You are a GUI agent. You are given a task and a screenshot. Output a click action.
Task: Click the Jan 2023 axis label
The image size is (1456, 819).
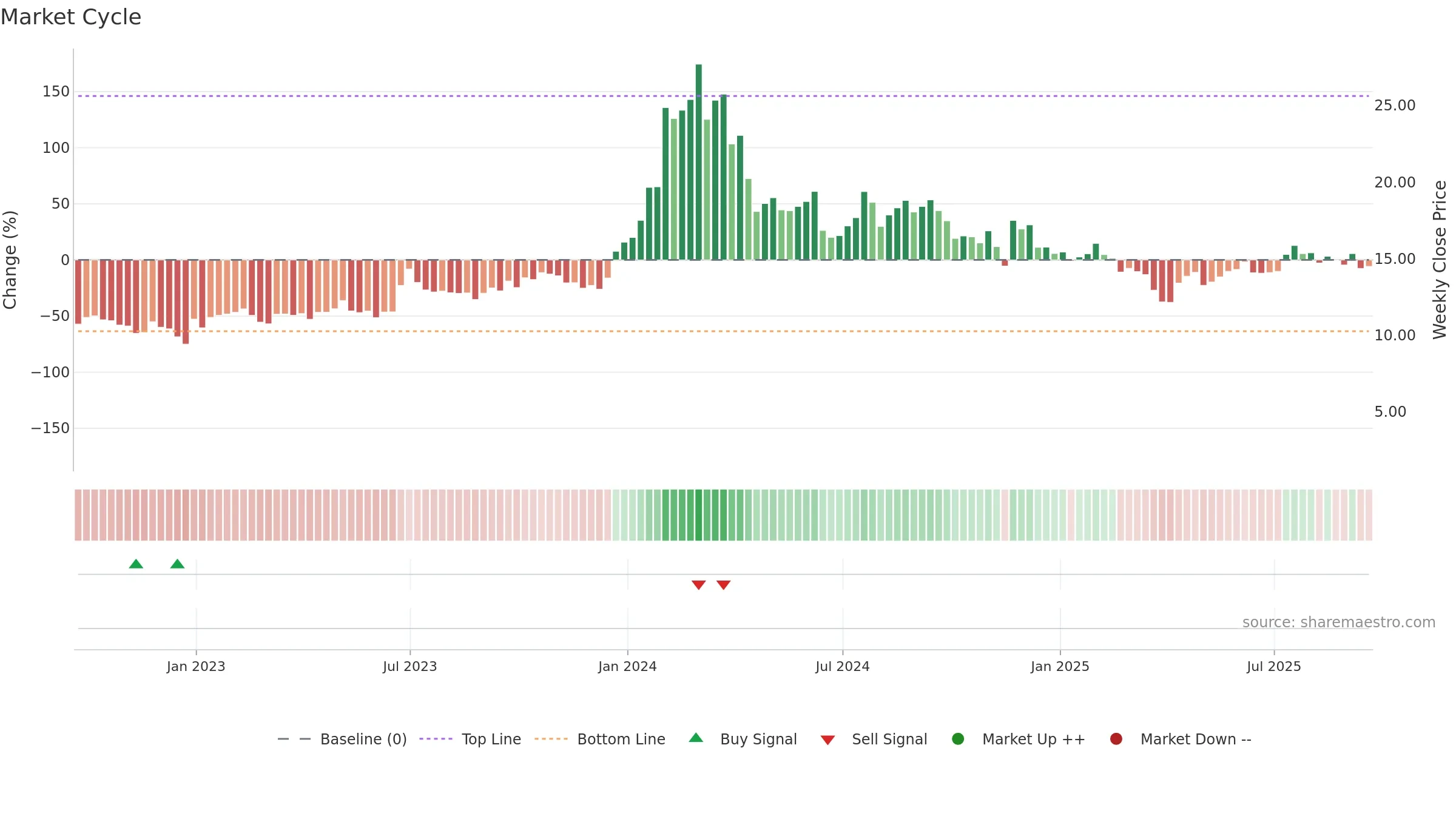tap(196, 667)
